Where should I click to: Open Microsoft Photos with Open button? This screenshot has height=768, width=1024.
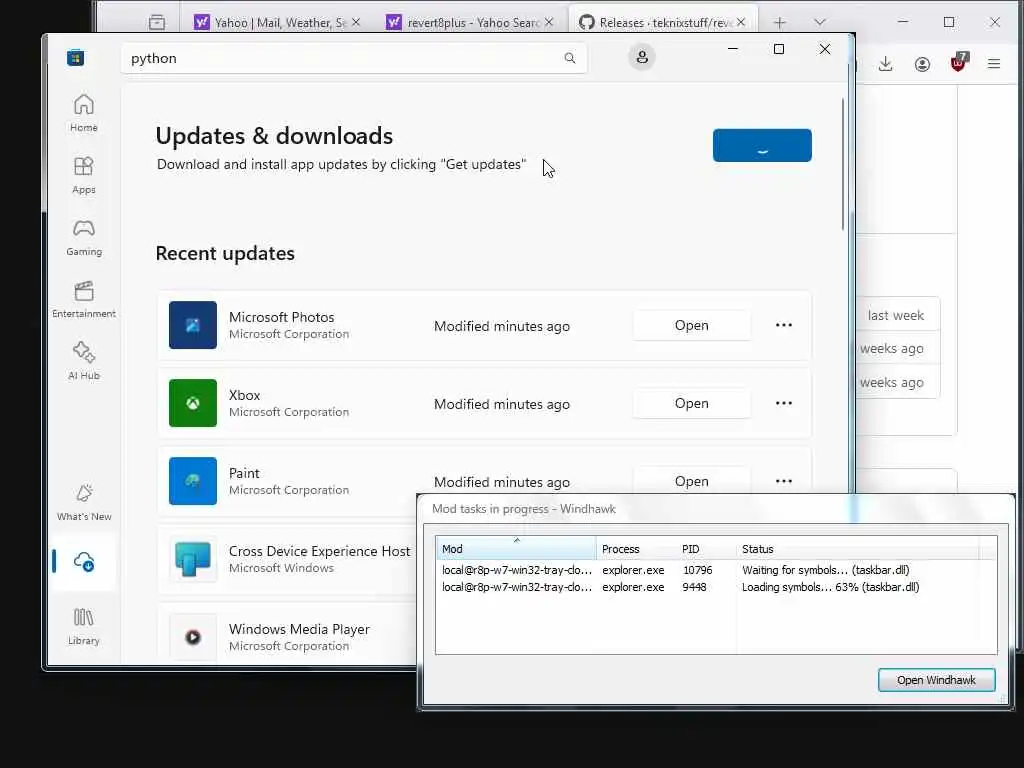click(692, 325)
